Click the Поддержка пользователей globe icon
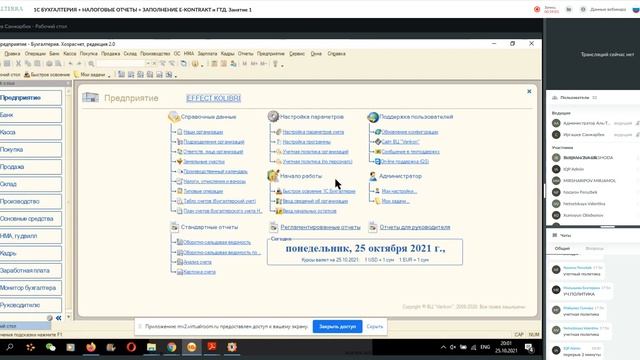The height and width of the screenshot is (360, 640). (x=373, y=117)
